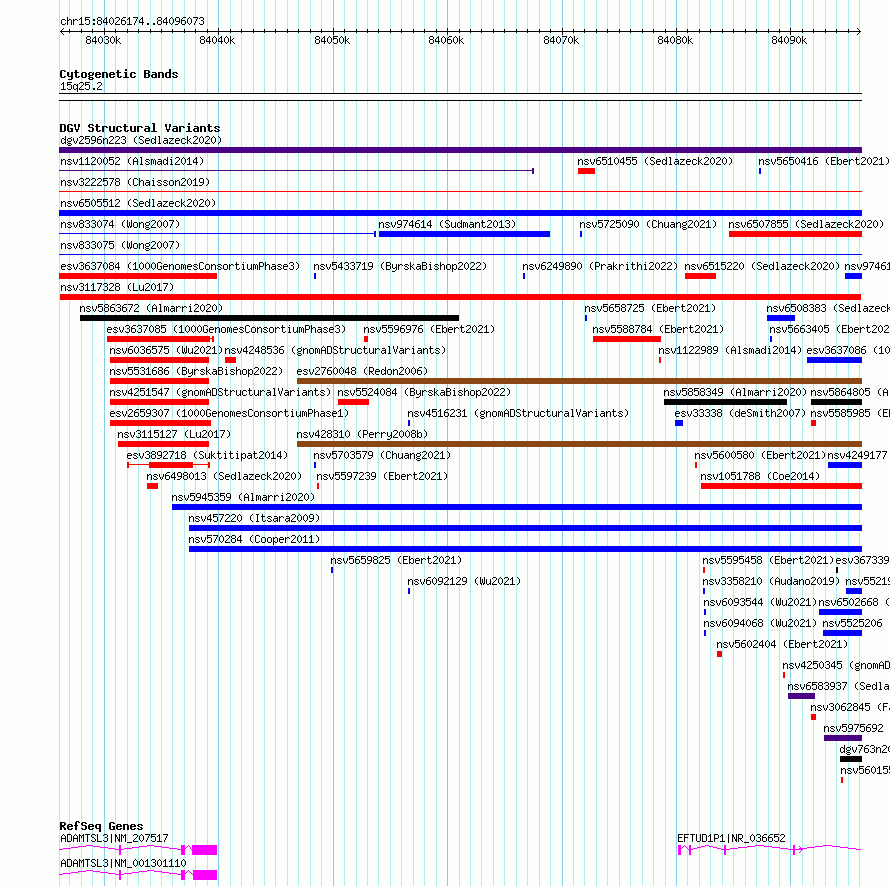The width and height of the screenshot is (890, 886).
Task: Click the 15q25.2 cytogenetic band label
Action: pos(81,86)
